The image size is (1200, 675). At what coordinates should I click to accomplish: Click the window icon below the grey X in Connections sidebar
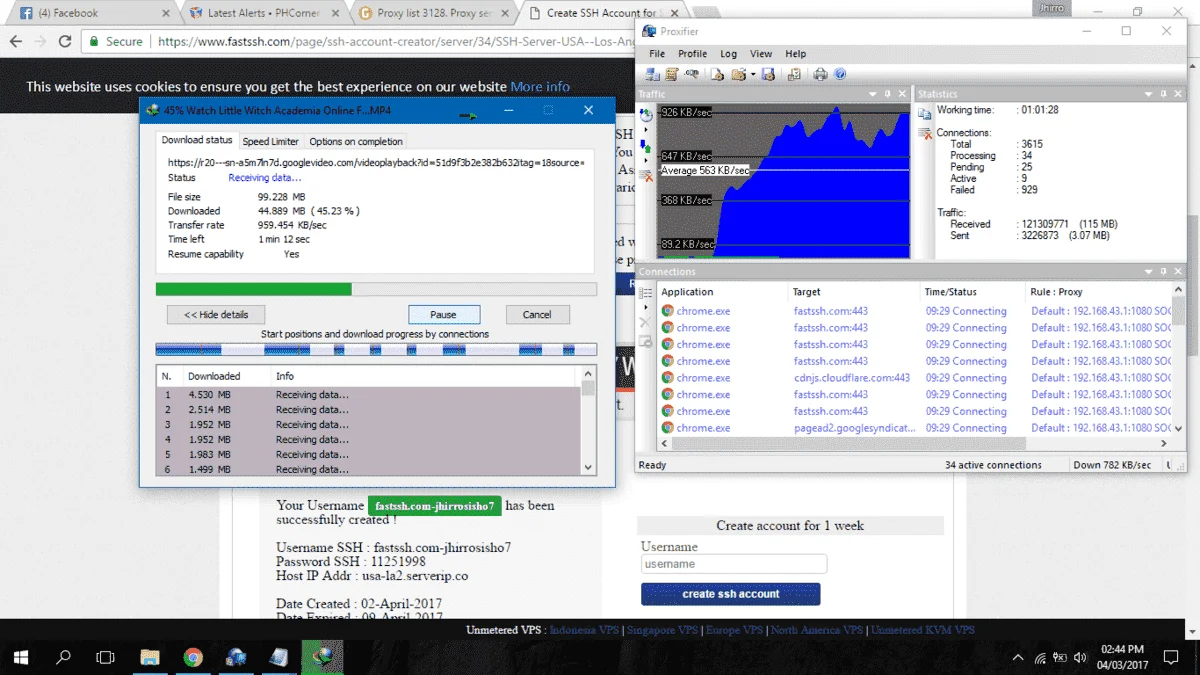coord(646,342)
